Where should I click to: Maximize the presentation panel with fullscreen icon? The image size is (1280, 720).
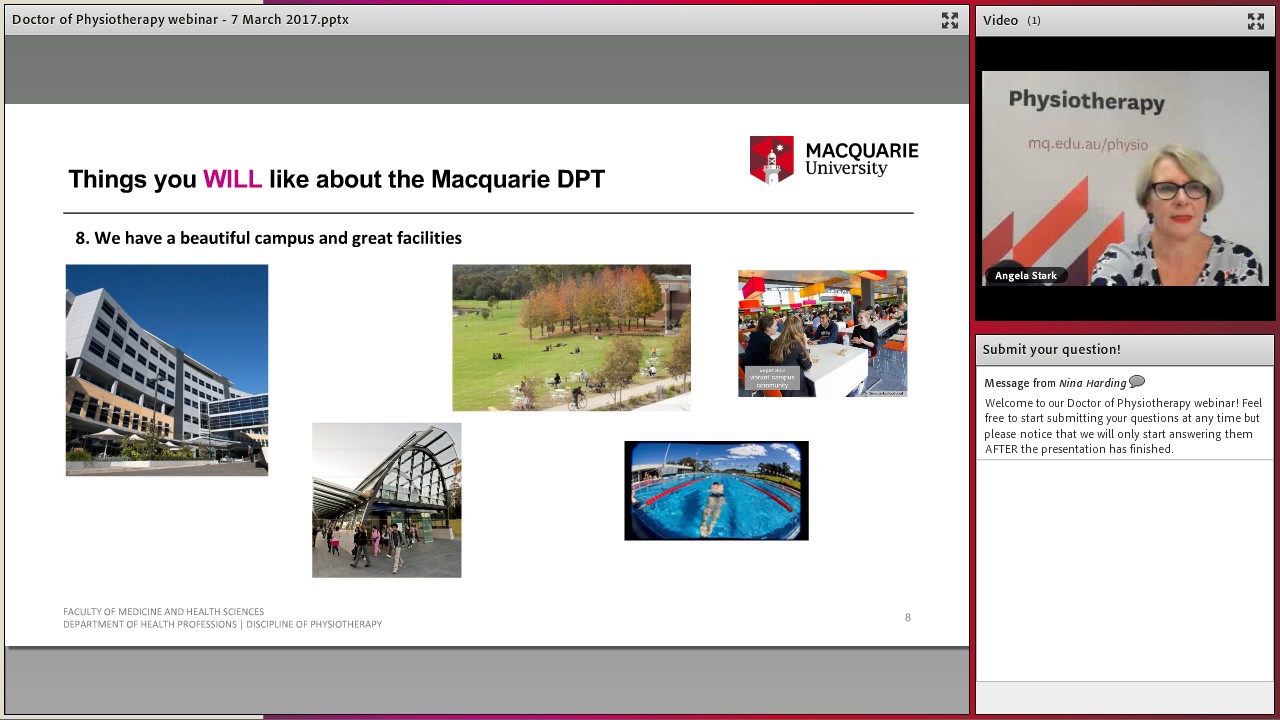pyautogui.click(x=949, y=20)
